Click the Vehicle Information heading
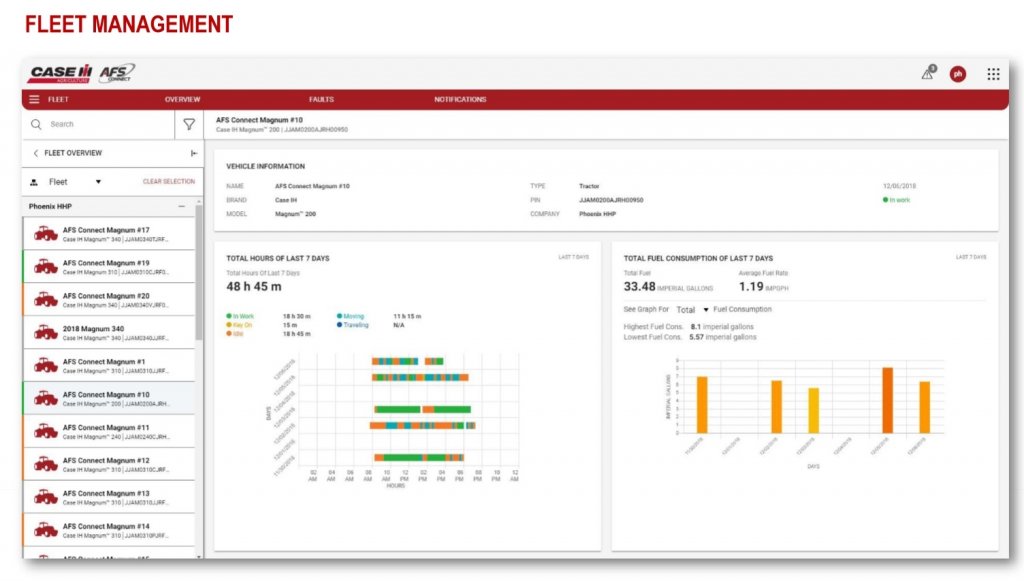This screenshot has width=1024, height=581. coord(266,166)
